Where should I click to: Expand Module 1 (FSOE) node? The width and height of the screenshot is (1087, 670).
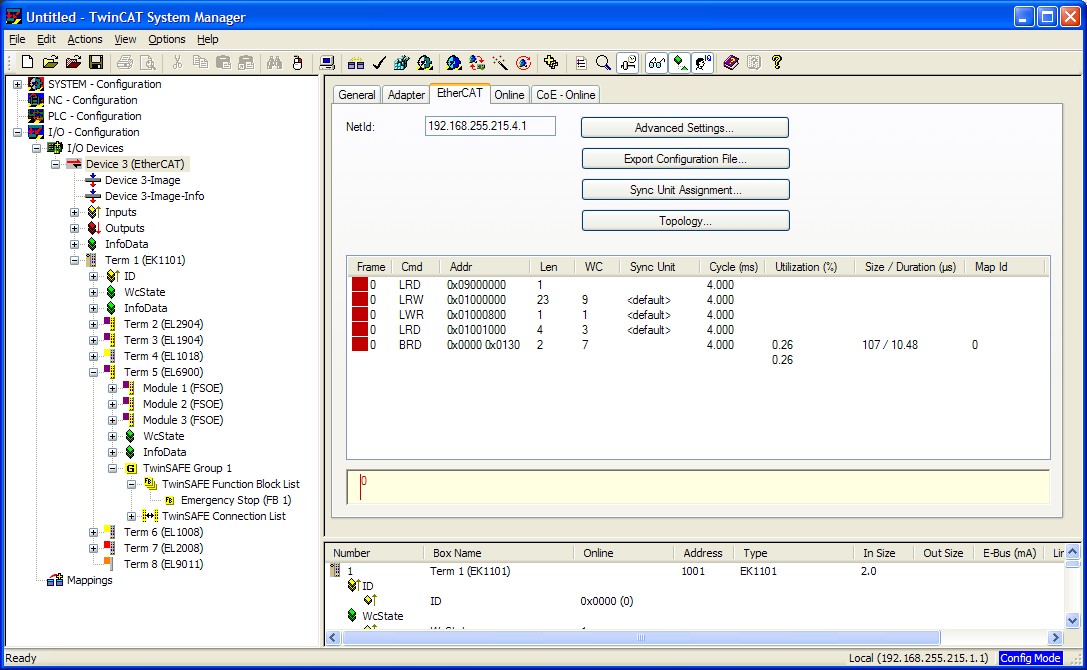[x=112, y=388]
